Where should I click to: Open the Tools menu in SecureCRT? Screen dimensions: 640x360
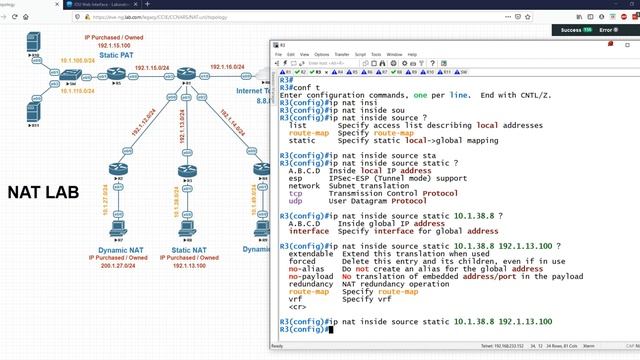tap(376, 54)
